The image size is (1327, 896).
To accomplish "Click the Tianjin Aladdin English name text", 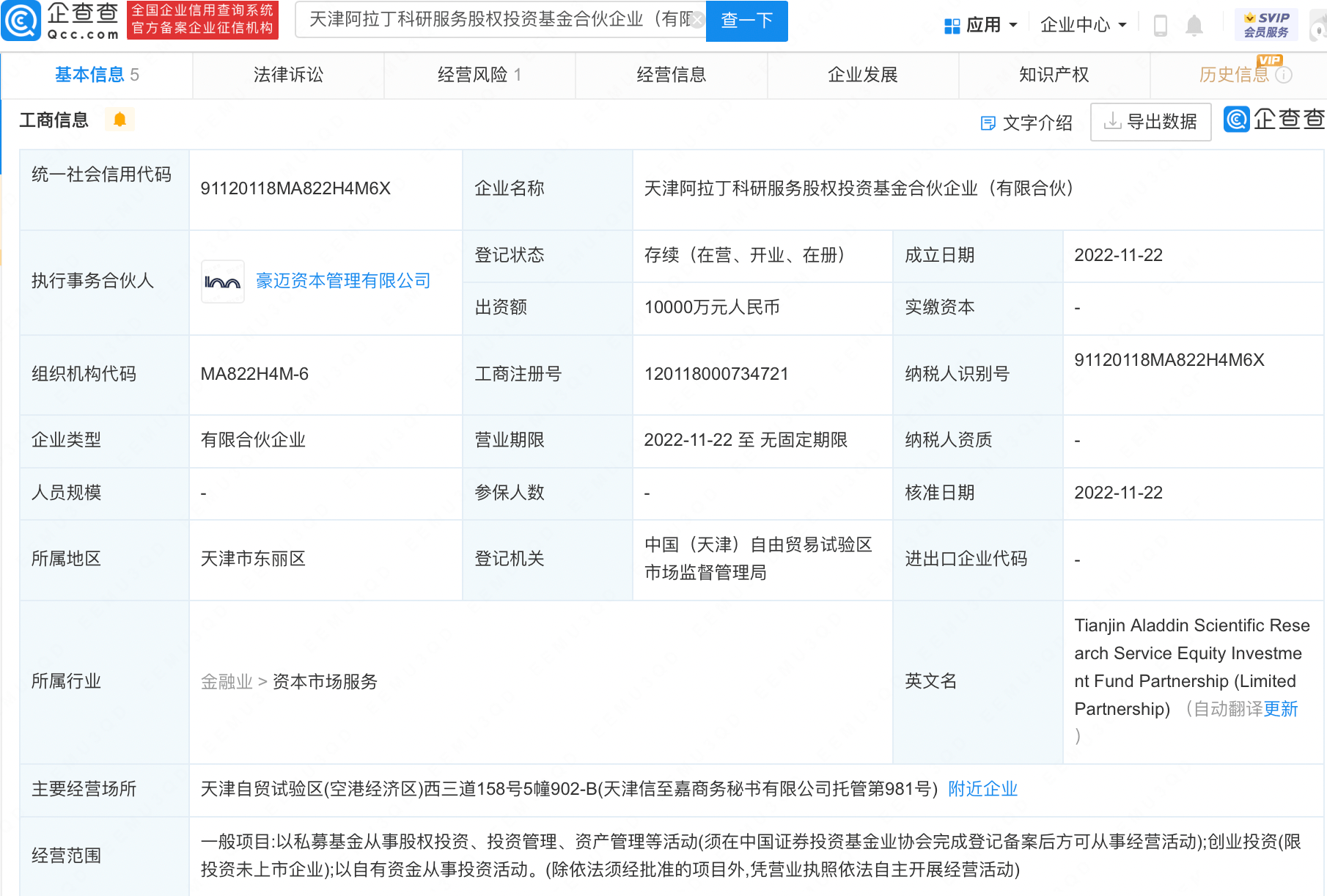I will click(x=1192, y=667).
